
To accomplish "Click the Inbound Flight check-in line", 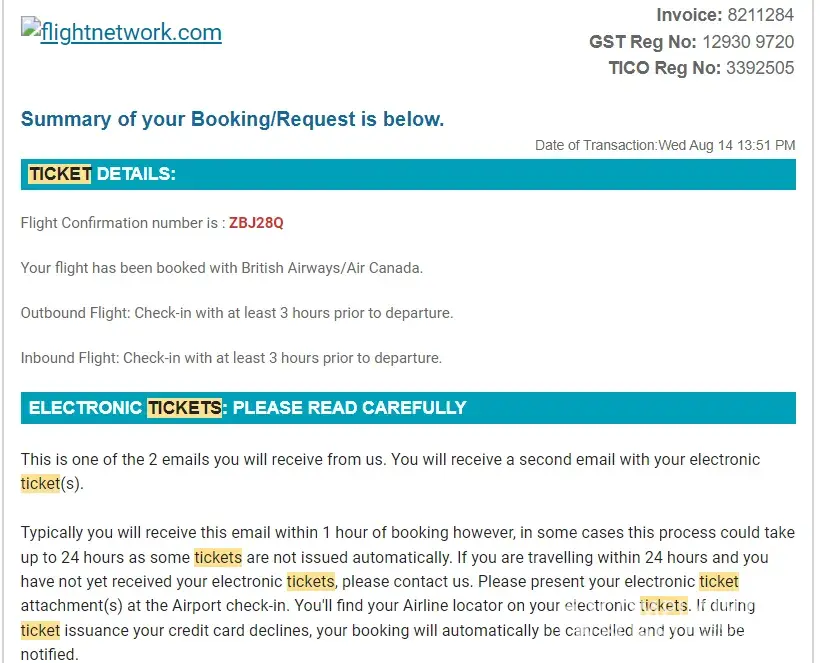I will (231, 358).
